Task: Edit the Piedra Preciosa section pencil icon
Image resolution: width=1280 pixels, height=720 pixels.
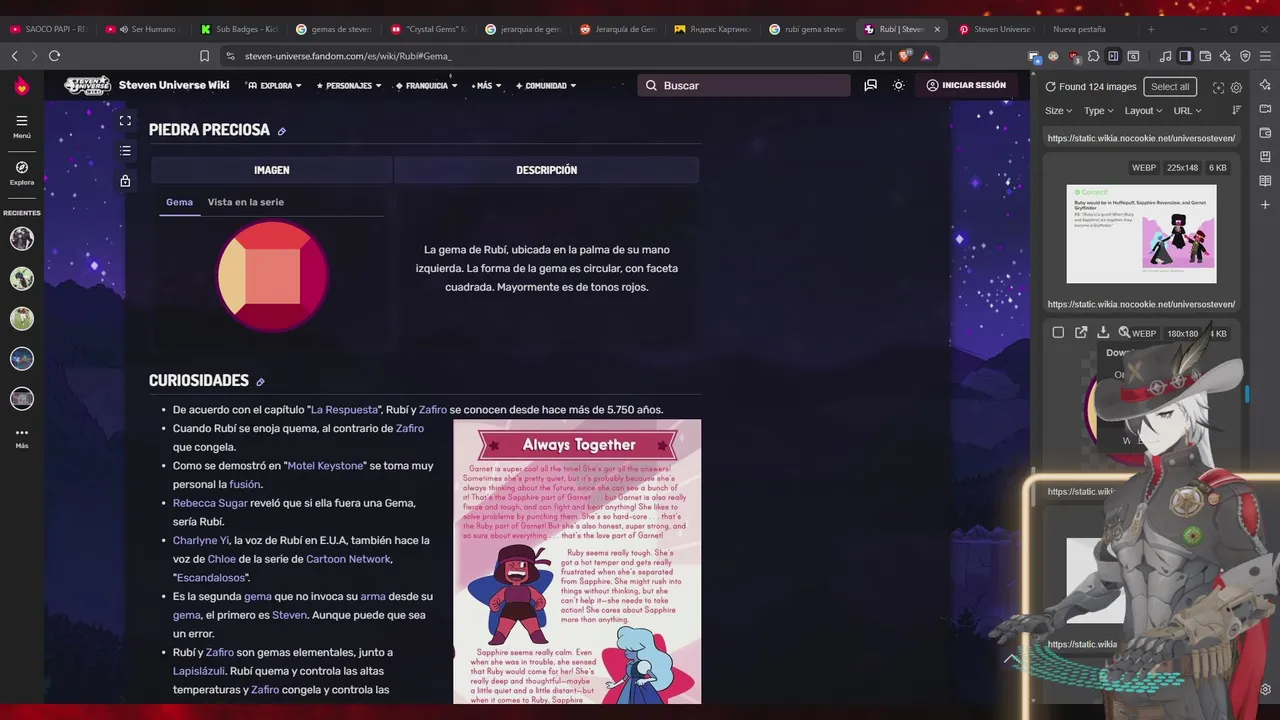Action: [282, 131]
